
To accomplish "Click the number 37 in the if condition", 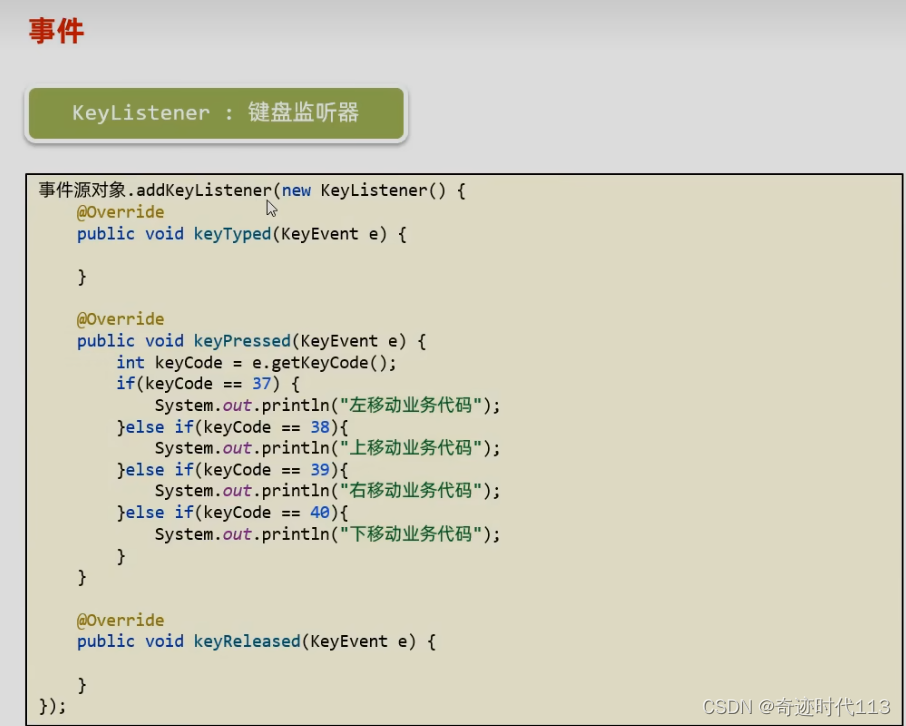I will click(x=263, y=383).
